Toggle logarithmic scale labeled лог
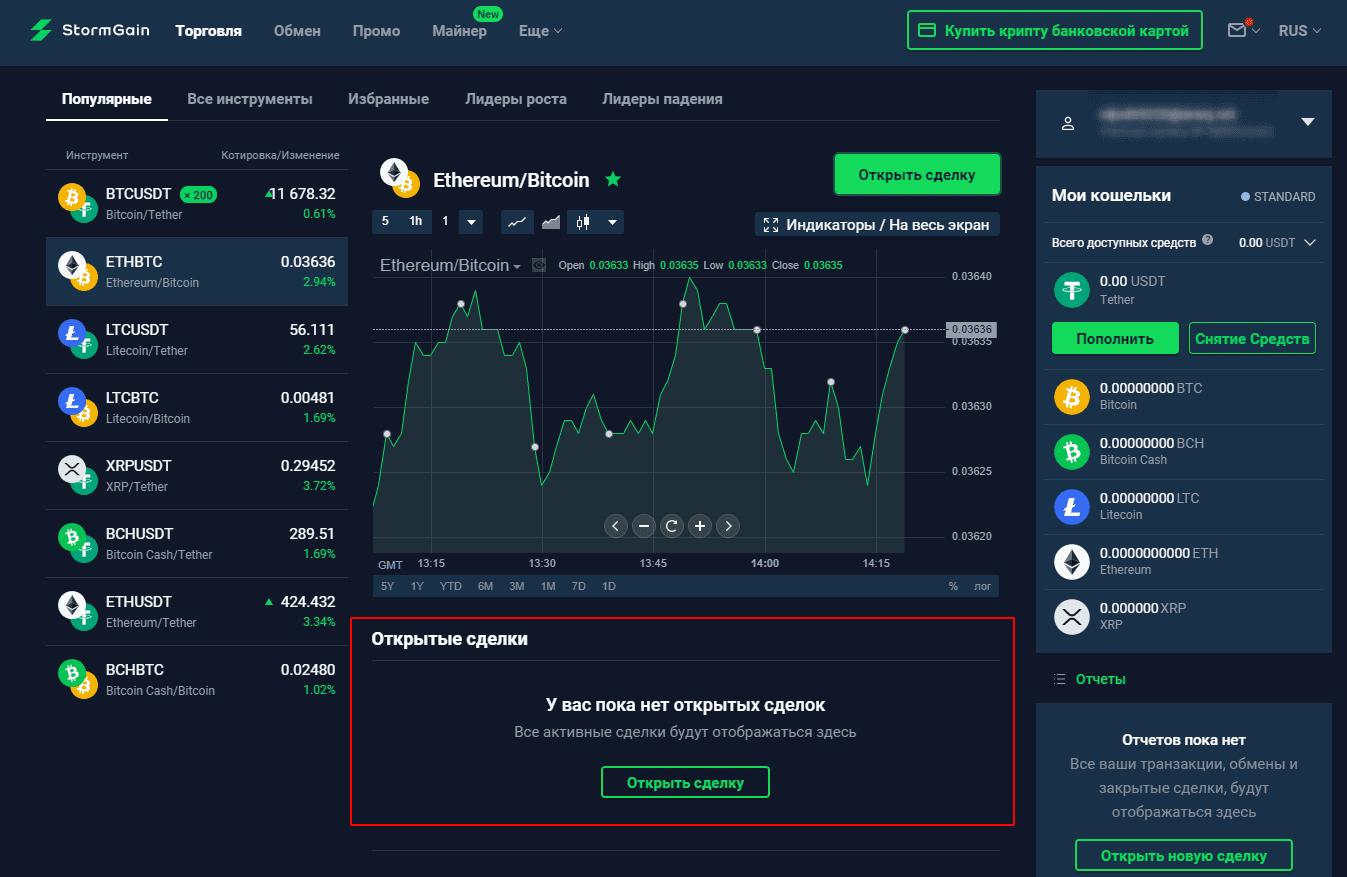The image size is (1347, 877). 982,586
